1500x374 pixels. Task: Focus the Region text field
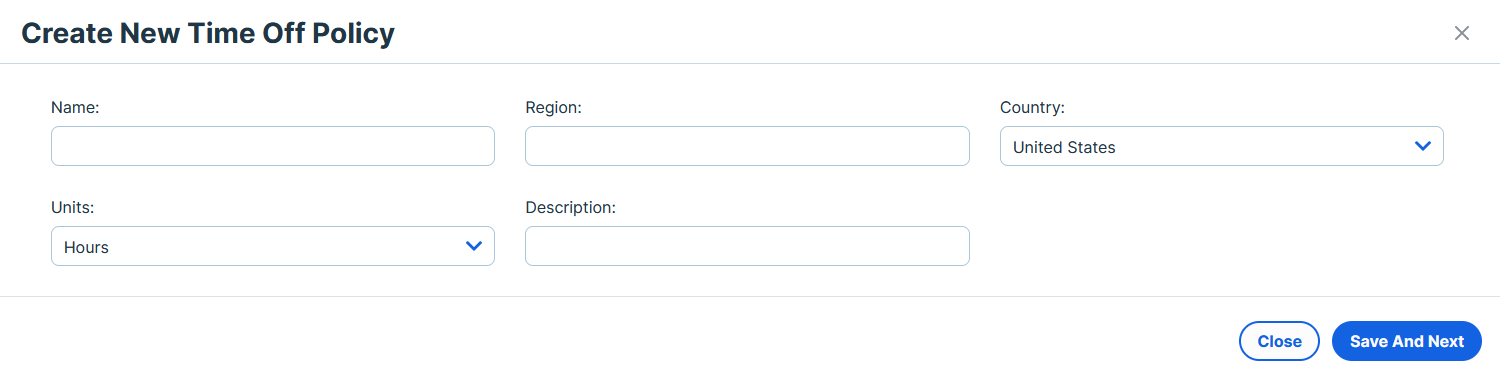point(747,146)
